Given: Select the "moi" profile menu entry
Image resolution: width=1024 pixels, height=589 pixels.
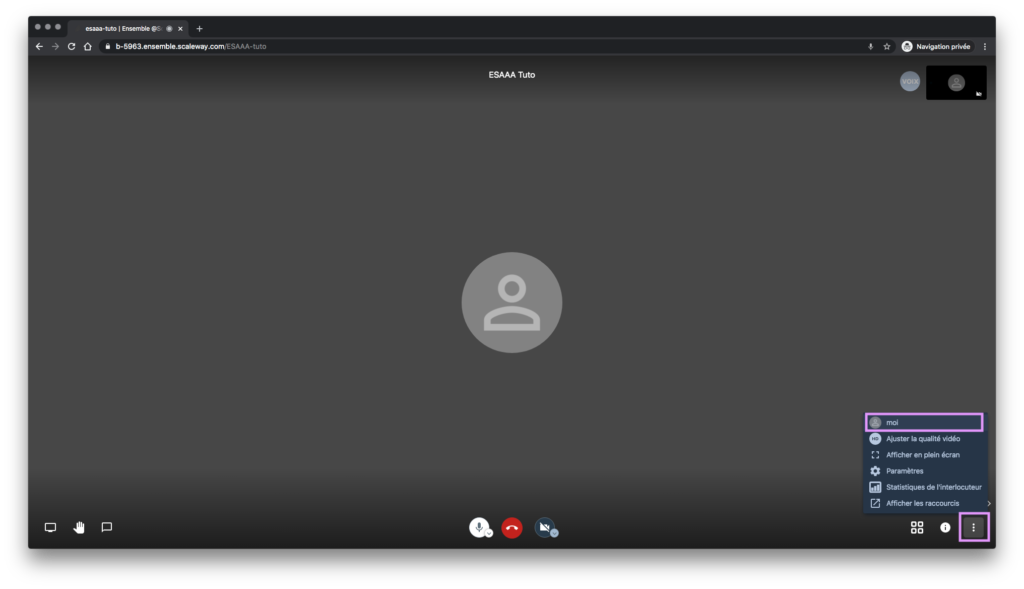Looking at the screenshot, I should tap(924, 422).
